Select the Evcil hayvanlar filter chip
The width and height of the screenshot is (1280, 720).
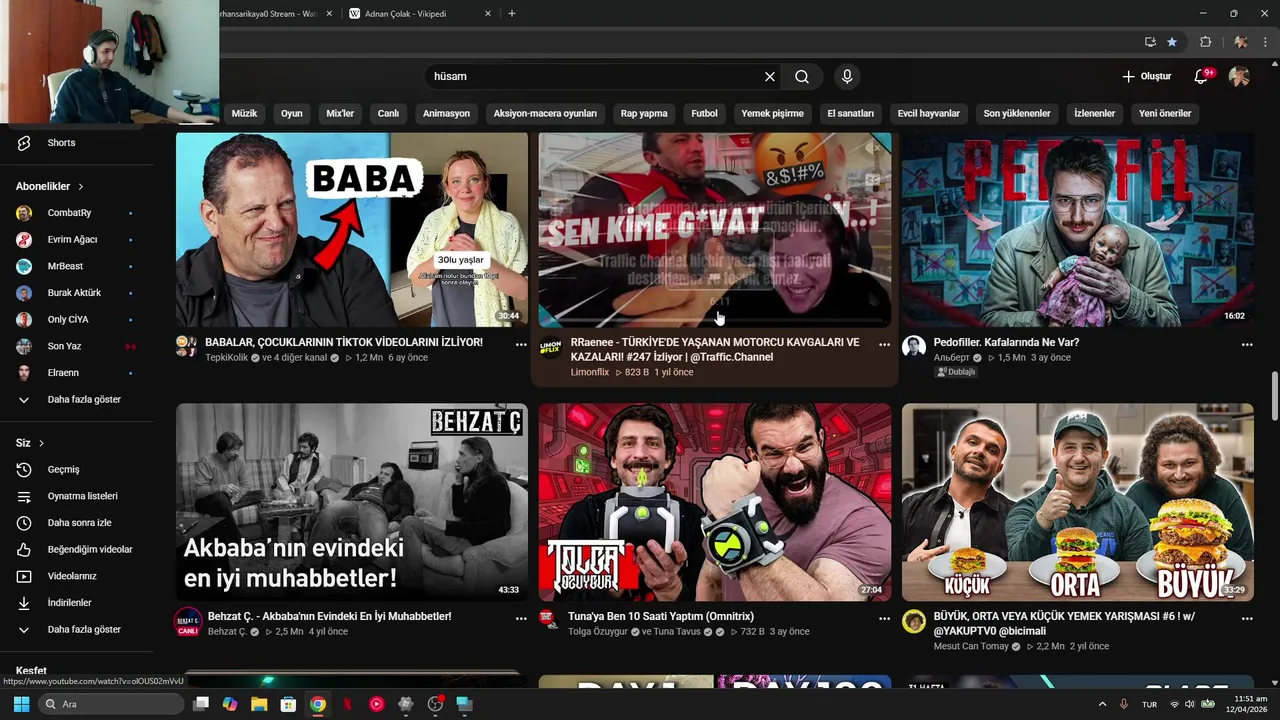(x=928, y=113)
